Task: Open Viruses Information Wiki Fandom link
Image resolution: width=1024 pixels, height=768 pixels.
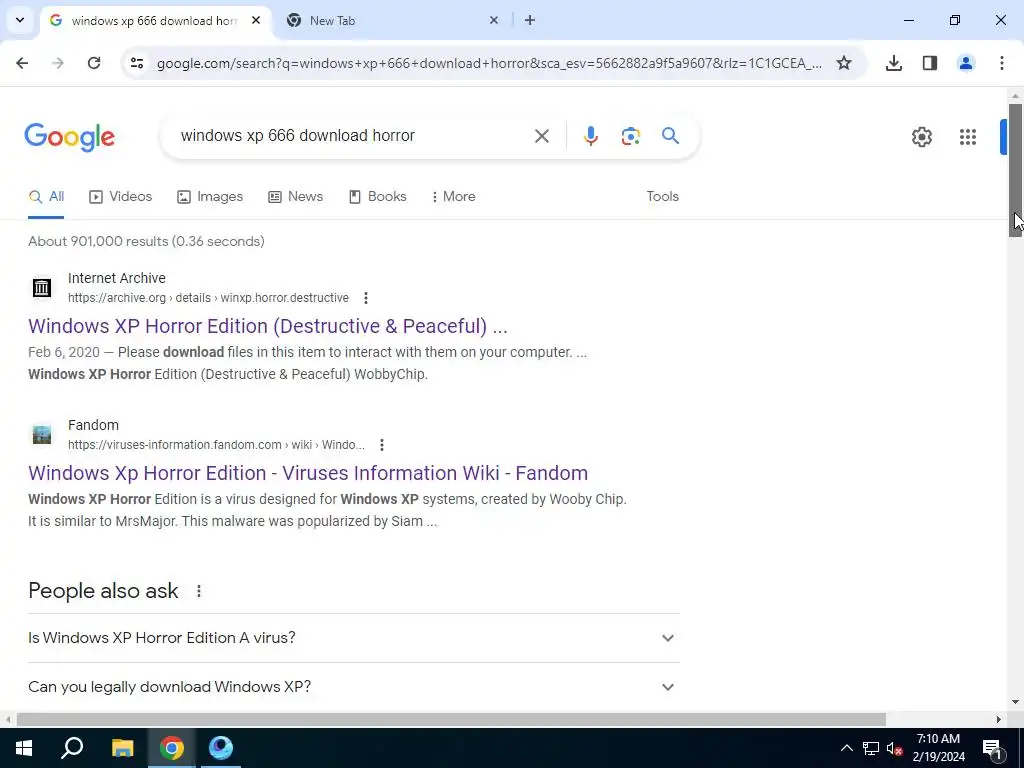Action: [x=308, y=473]
